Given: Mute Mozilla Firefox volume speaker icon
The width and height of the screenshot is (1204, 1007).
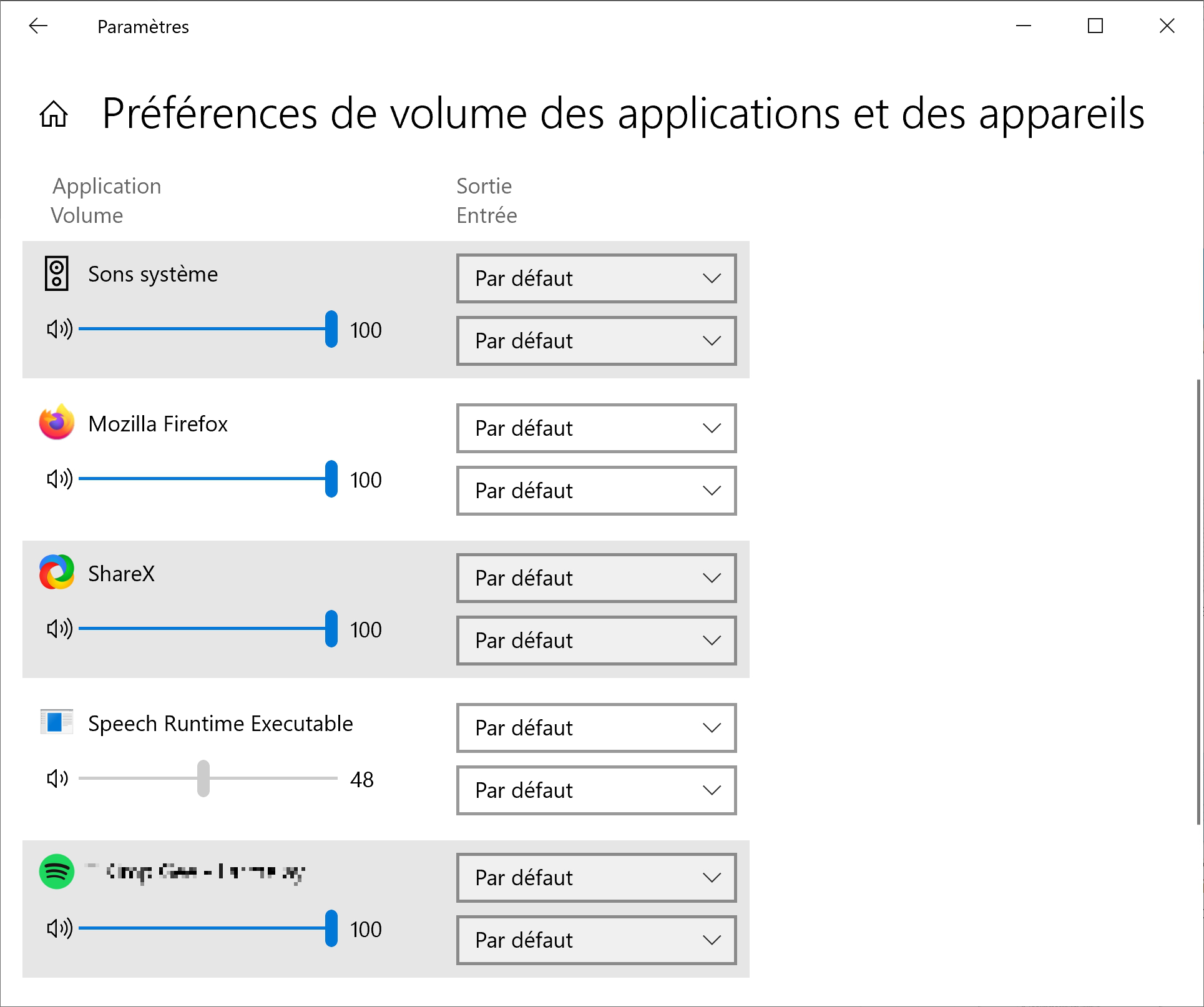Looking at the screenshot, I should 60,479.
